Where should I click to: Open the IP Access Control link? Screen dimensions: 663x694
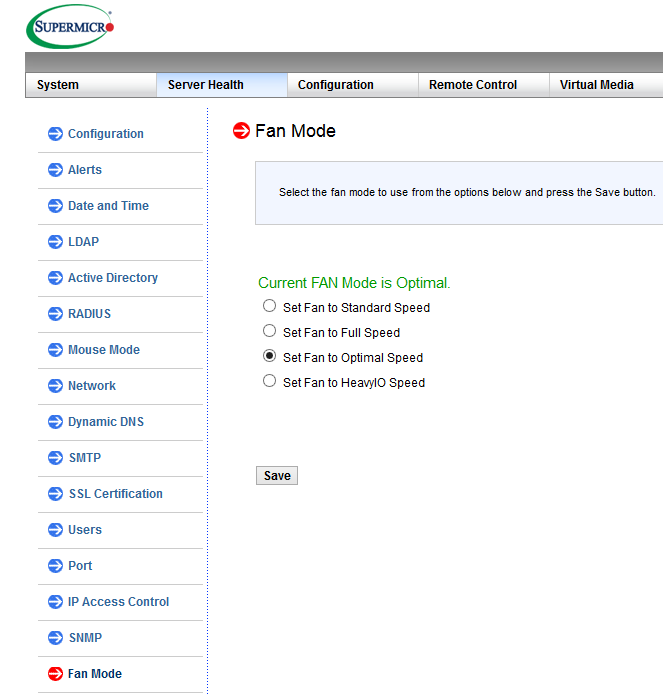(118, 602)
